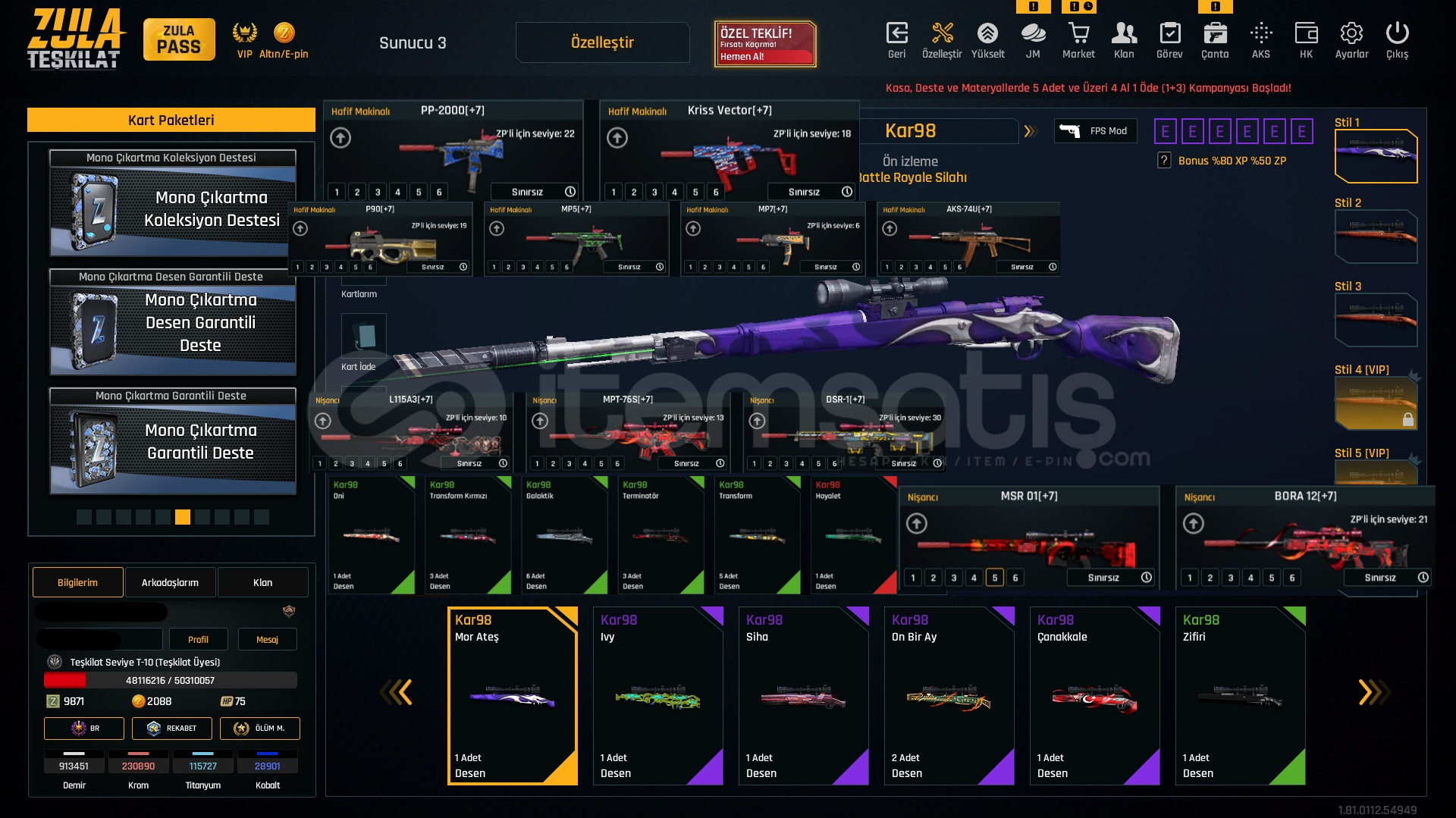
Task: Select the Kar98 Ivy skin card
Action: [x=658, y=696]
